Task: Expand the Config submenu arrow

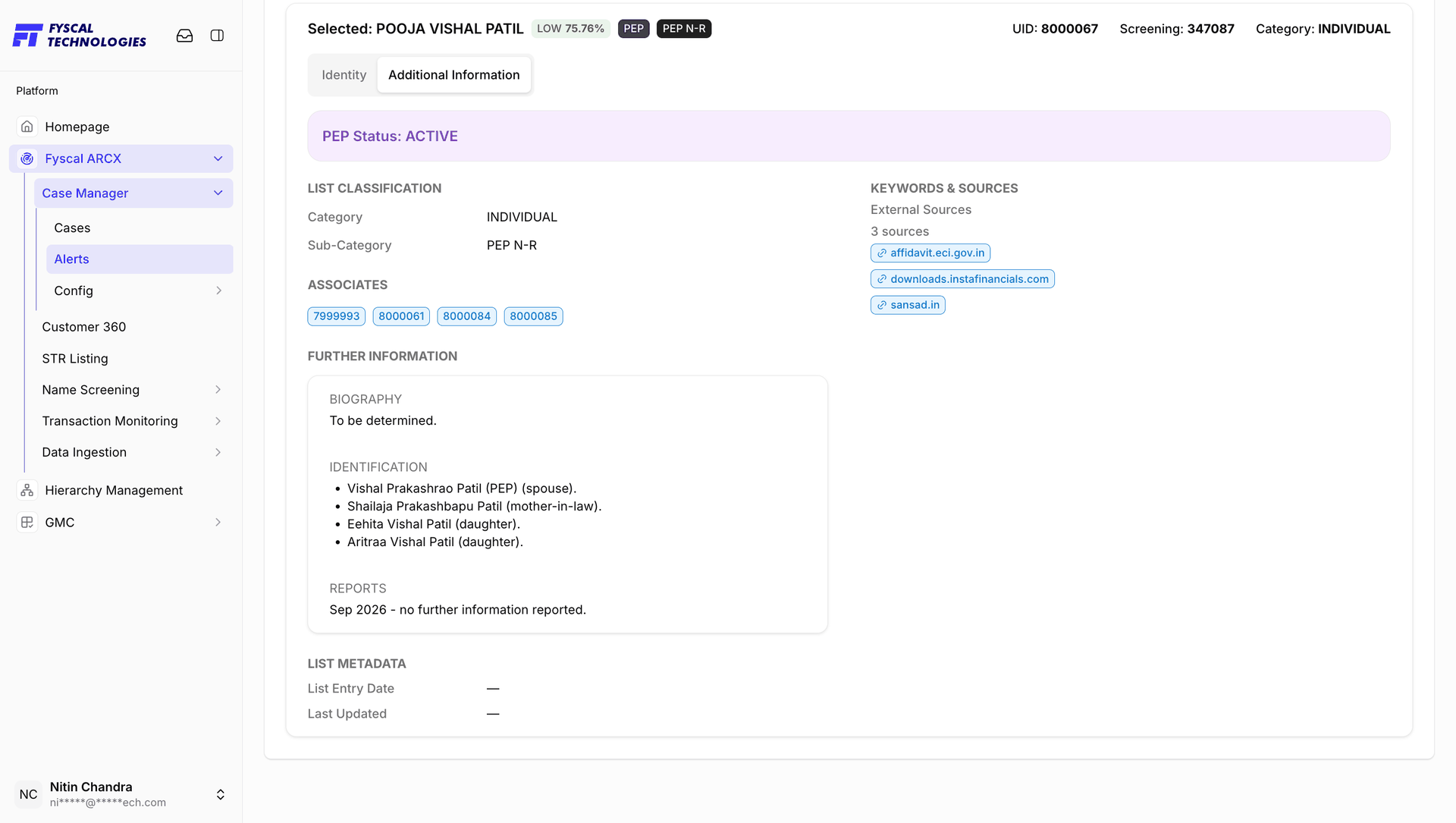Action: point(218,291)
